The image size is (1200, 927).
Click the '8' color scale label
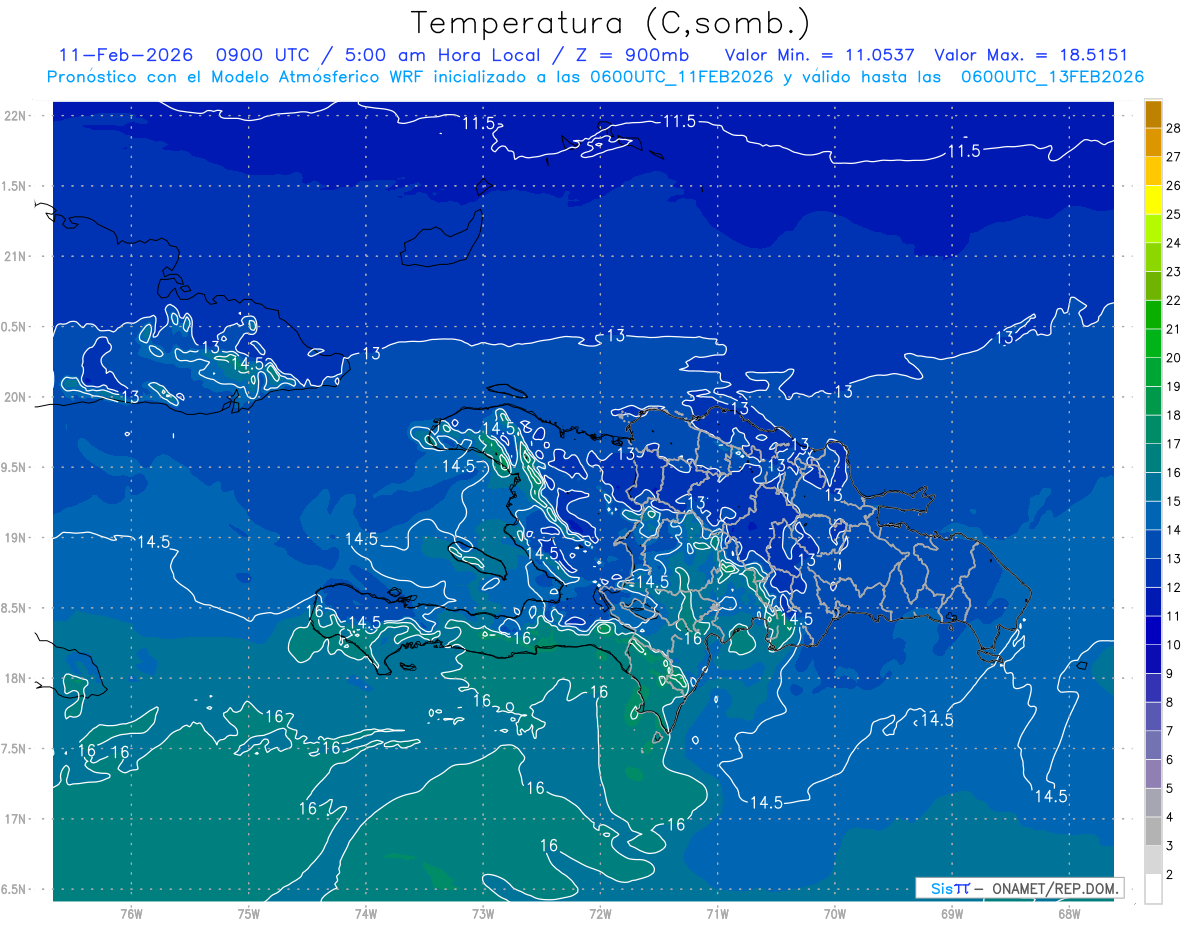pyautogui.click(x=1170, y=703)
